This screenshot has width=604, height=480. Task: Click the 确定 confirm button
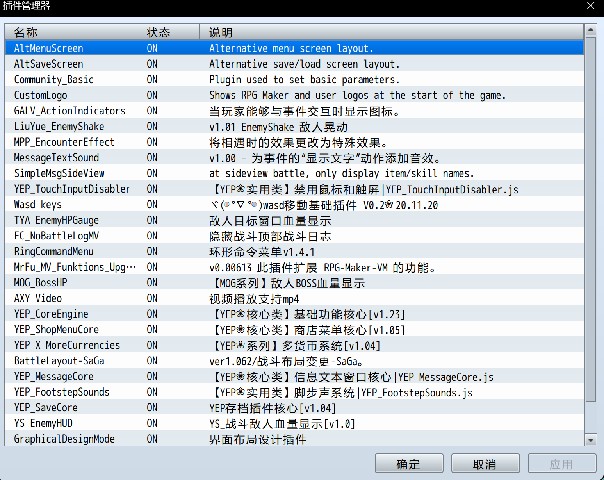pyautogui.click(x=409, y=463)
